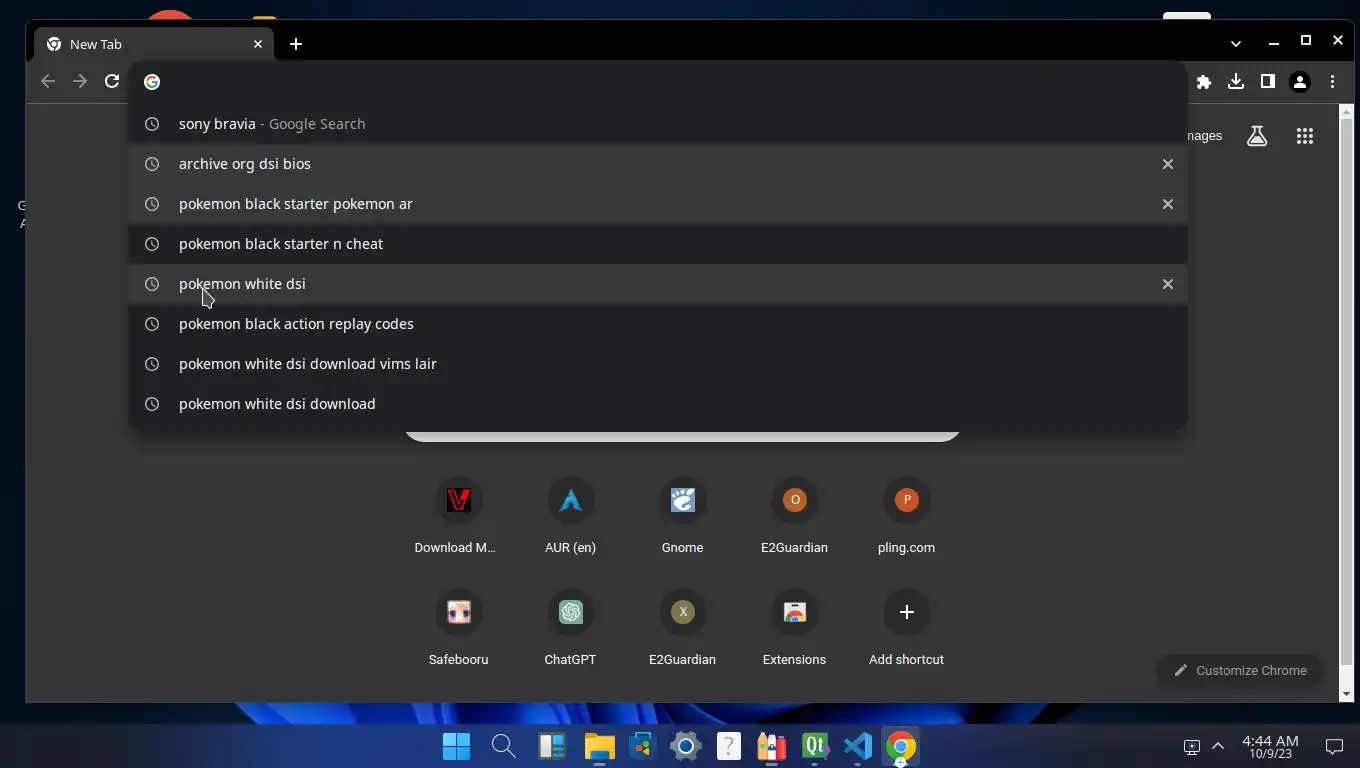The image size is (1360, 768).
Task: Select 'archive org dsi bios' suggestion
Action: [x=658, y=164]
